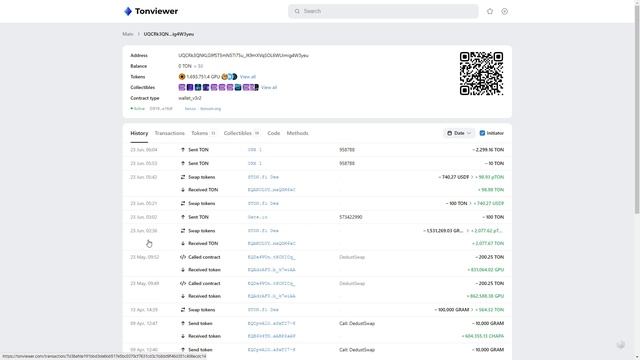Click the received icon on the +862,588.38 GPU row
The width and height of the screenshot is (640, 360).
pyautogui.click(x=183, y=296)
